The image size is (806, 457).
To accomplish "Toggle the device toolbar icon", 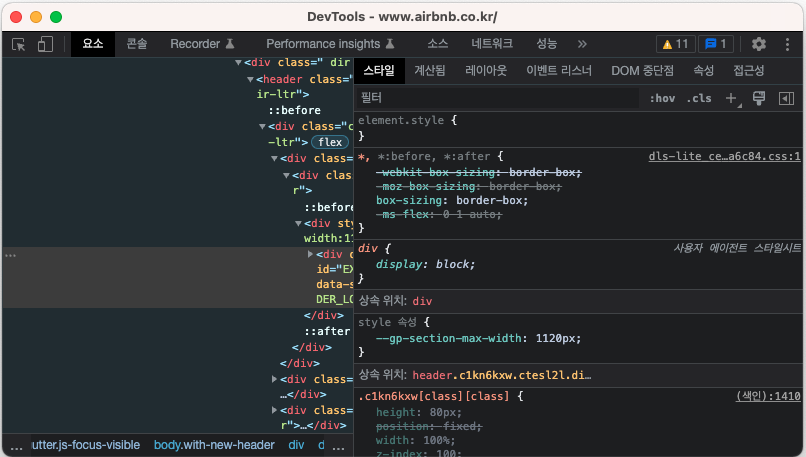I will click(x=45, y=44).
